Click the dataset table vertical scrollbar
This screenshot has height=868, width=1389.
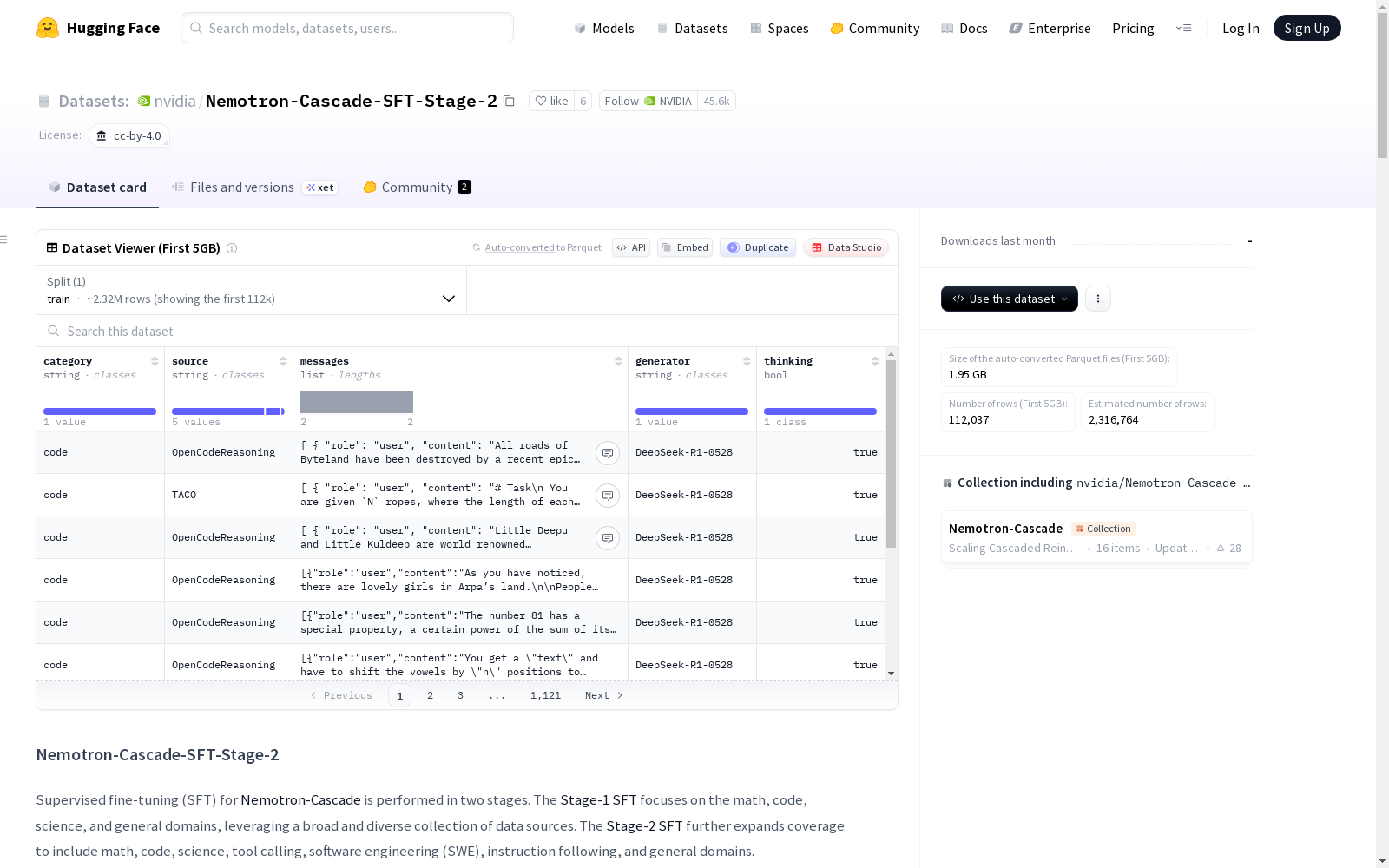pyautogui.click(x=891, y=454)
